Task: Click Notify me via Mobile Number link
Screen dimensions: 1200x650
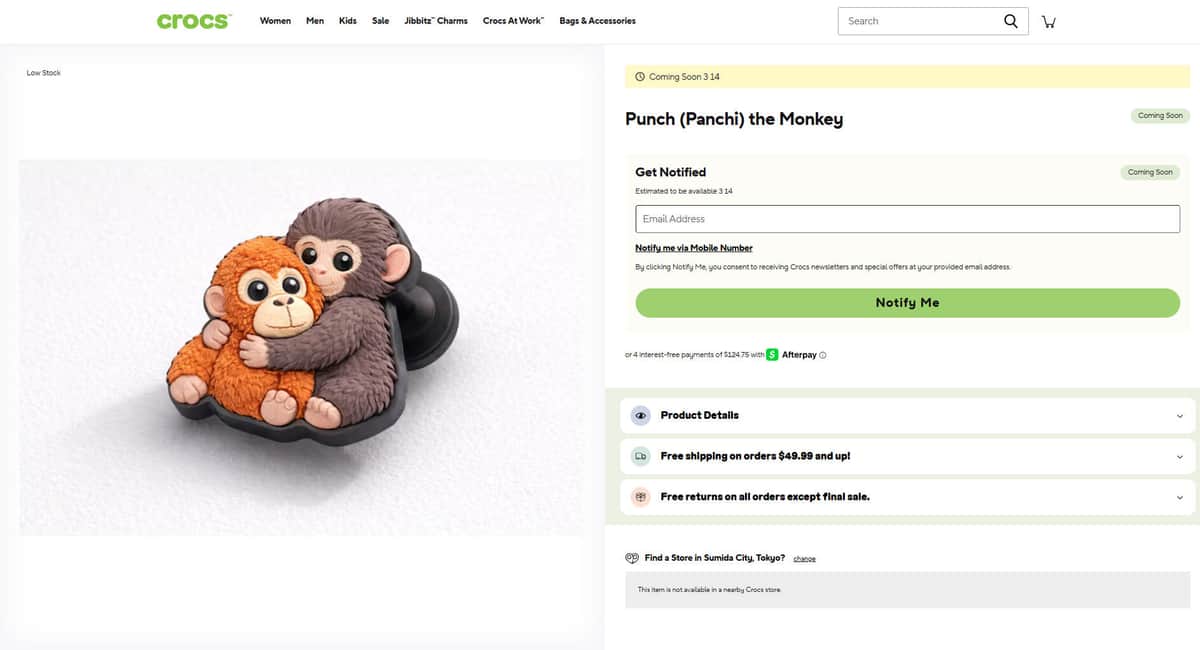Action: coord(694,248)
